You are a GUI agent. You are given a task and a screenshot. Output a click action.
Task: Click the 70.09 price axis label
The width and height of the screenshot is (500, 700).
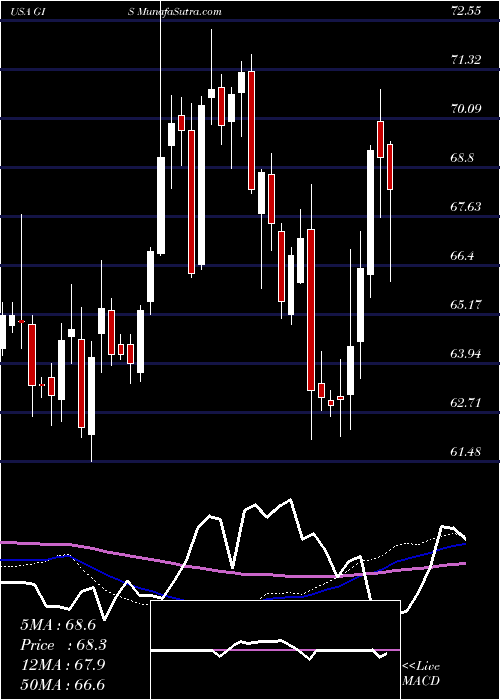click(x=466, y=109)
